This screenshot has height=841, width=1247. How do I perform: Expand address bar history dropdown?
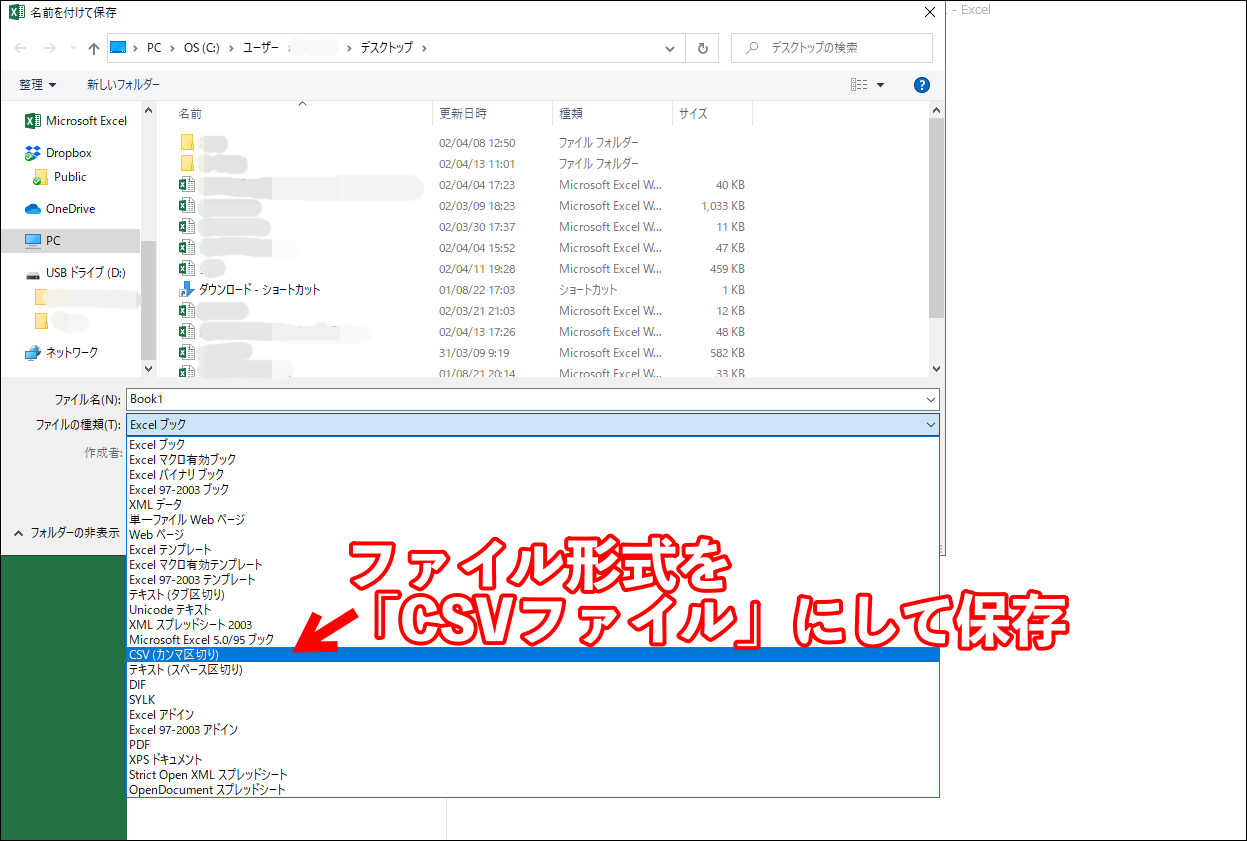pos(669,48)
